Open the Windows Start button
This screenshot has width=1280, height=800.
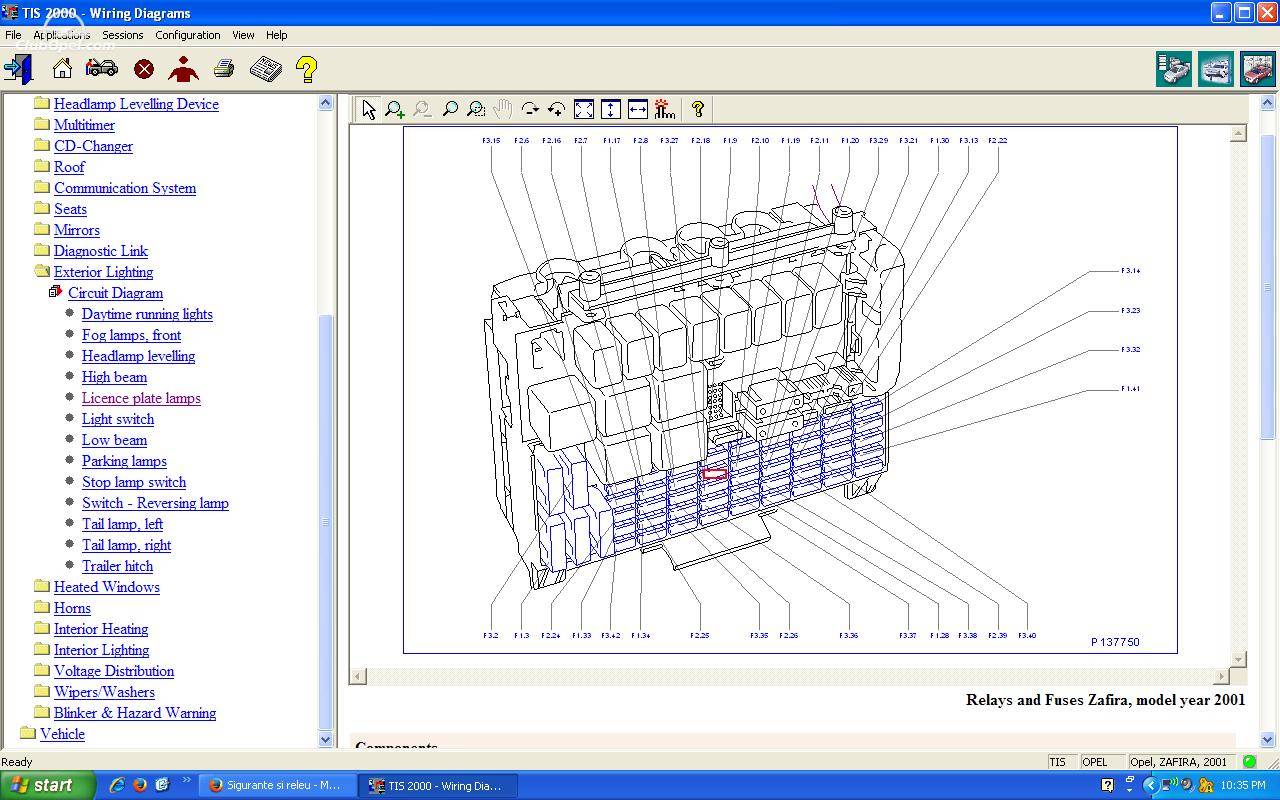point(47,785)
